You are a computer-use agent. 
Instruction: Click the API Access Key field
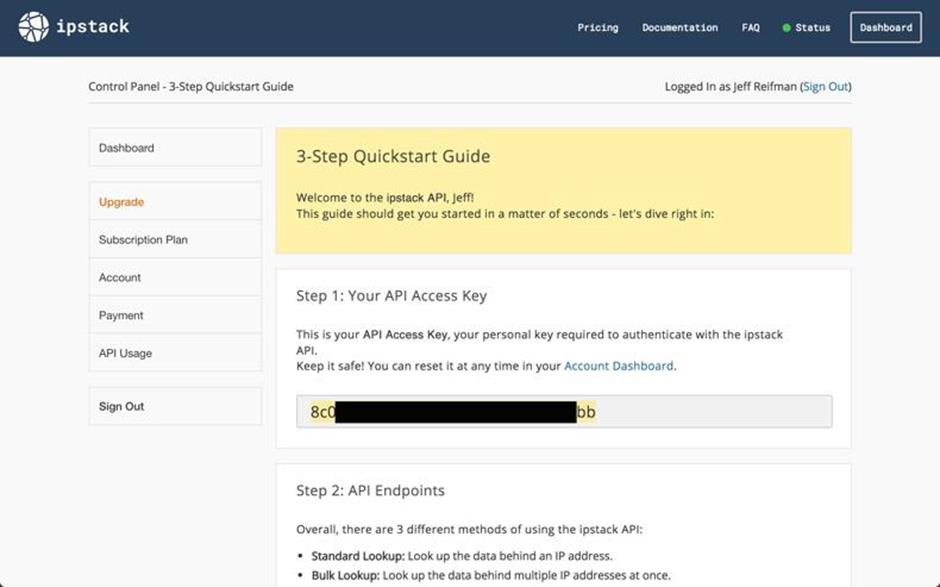564,411
